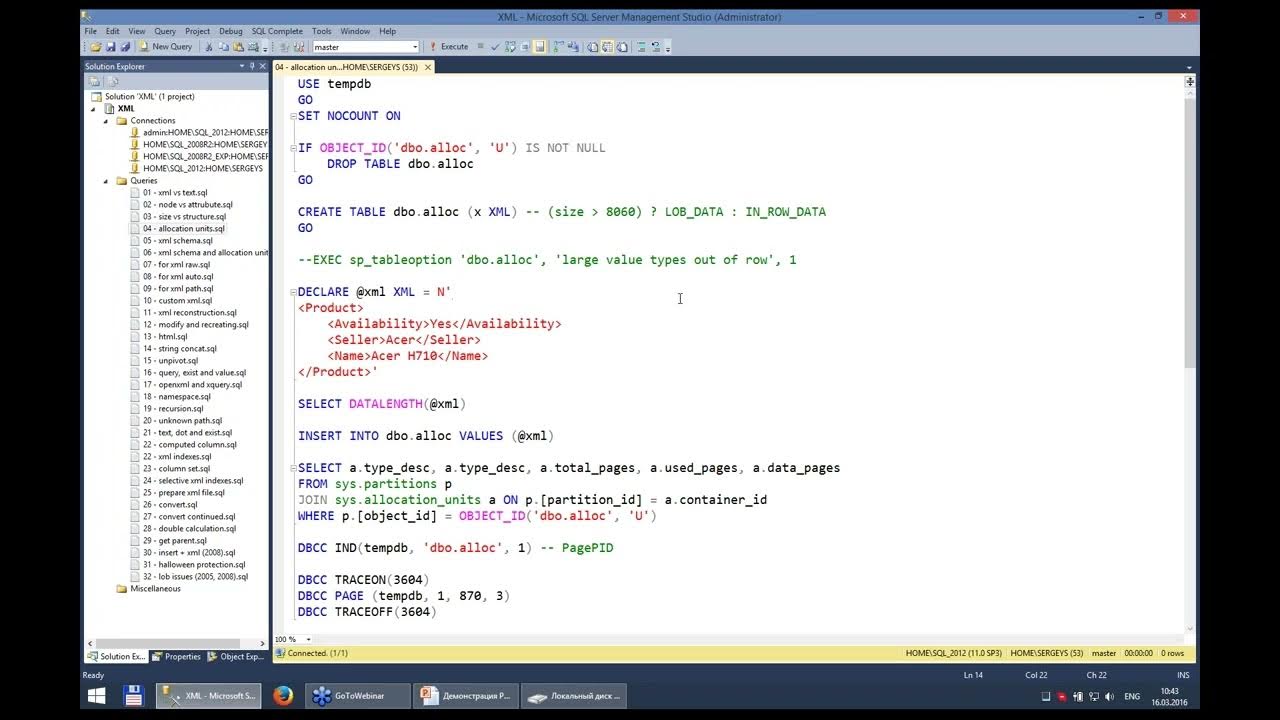1280x720 pixels.
Task: Open Solution Explorer window position dropdown arrow
Action: [x=241, y=66]
